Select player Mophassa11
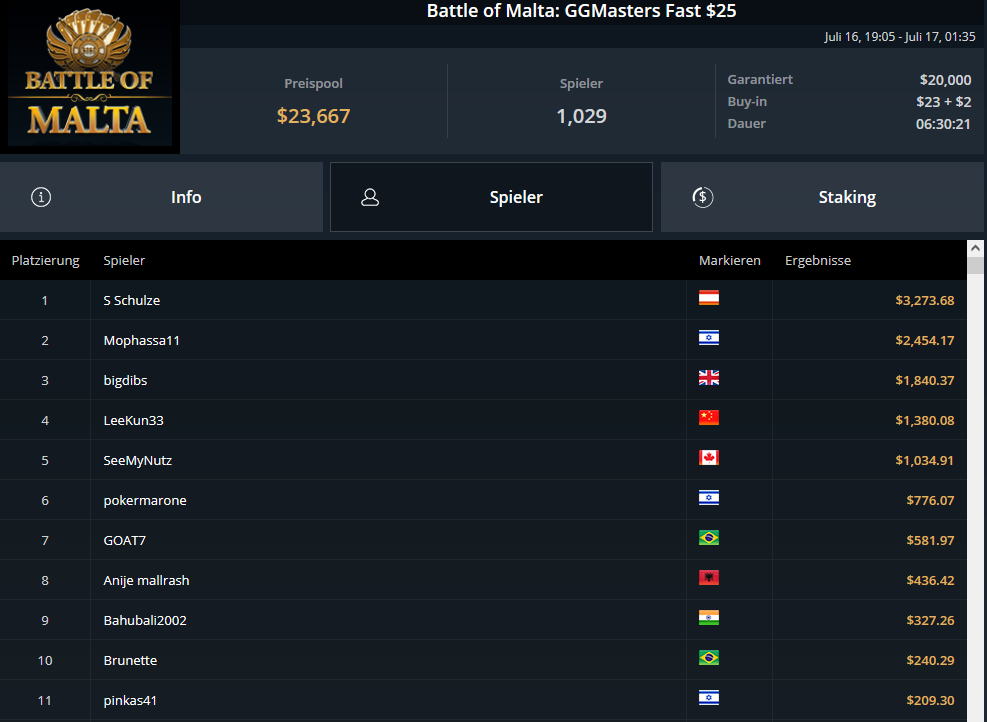The image size is (987, 722). click(142, 341)
